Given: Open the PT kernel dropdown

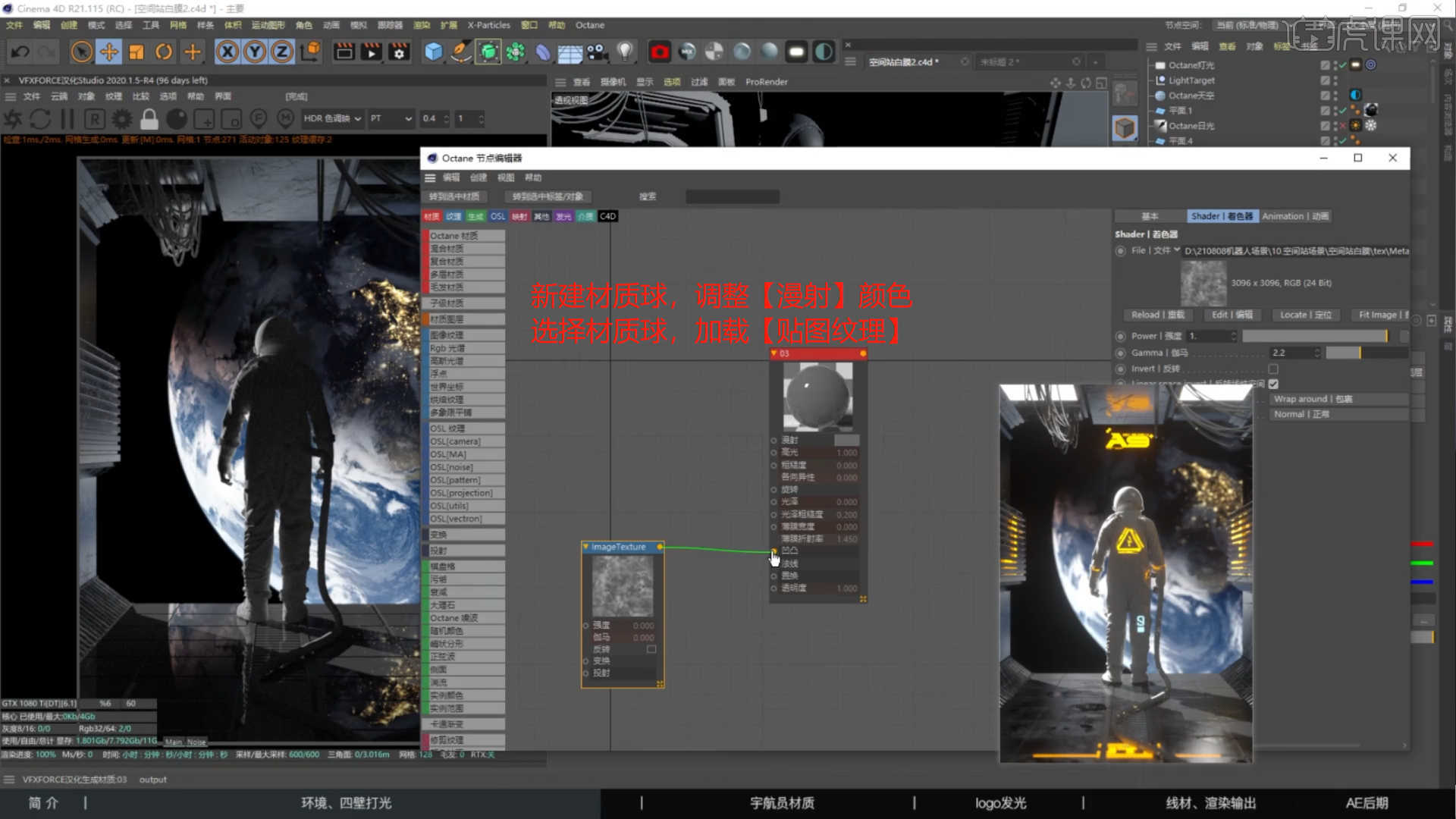Looking at the screenshot, I should pos(391,118).
